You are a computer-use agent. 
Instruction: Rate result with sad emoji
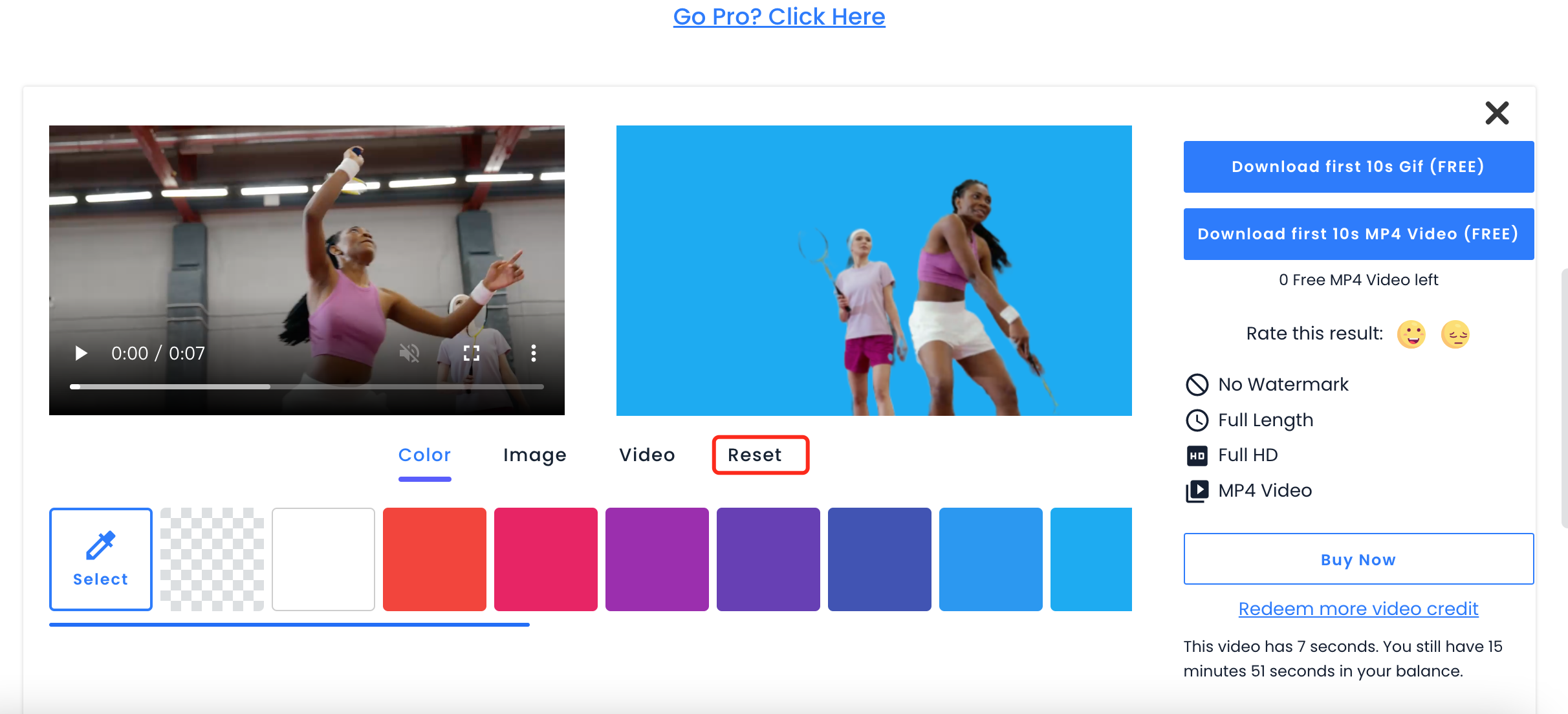[1455, 334]
